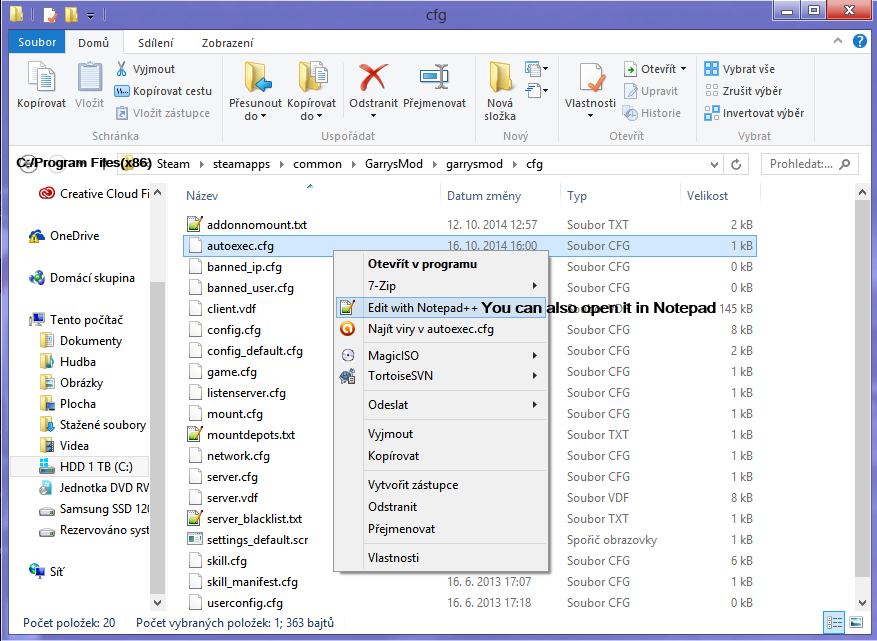The image size is (877, 641).
Task: Open the Přesunout do folder button
Action: 256,91
